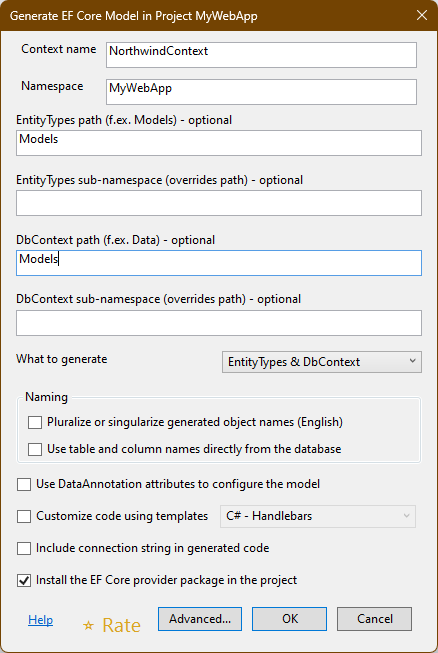Open the C# - Handlebars template dropdown

(318, 516)
